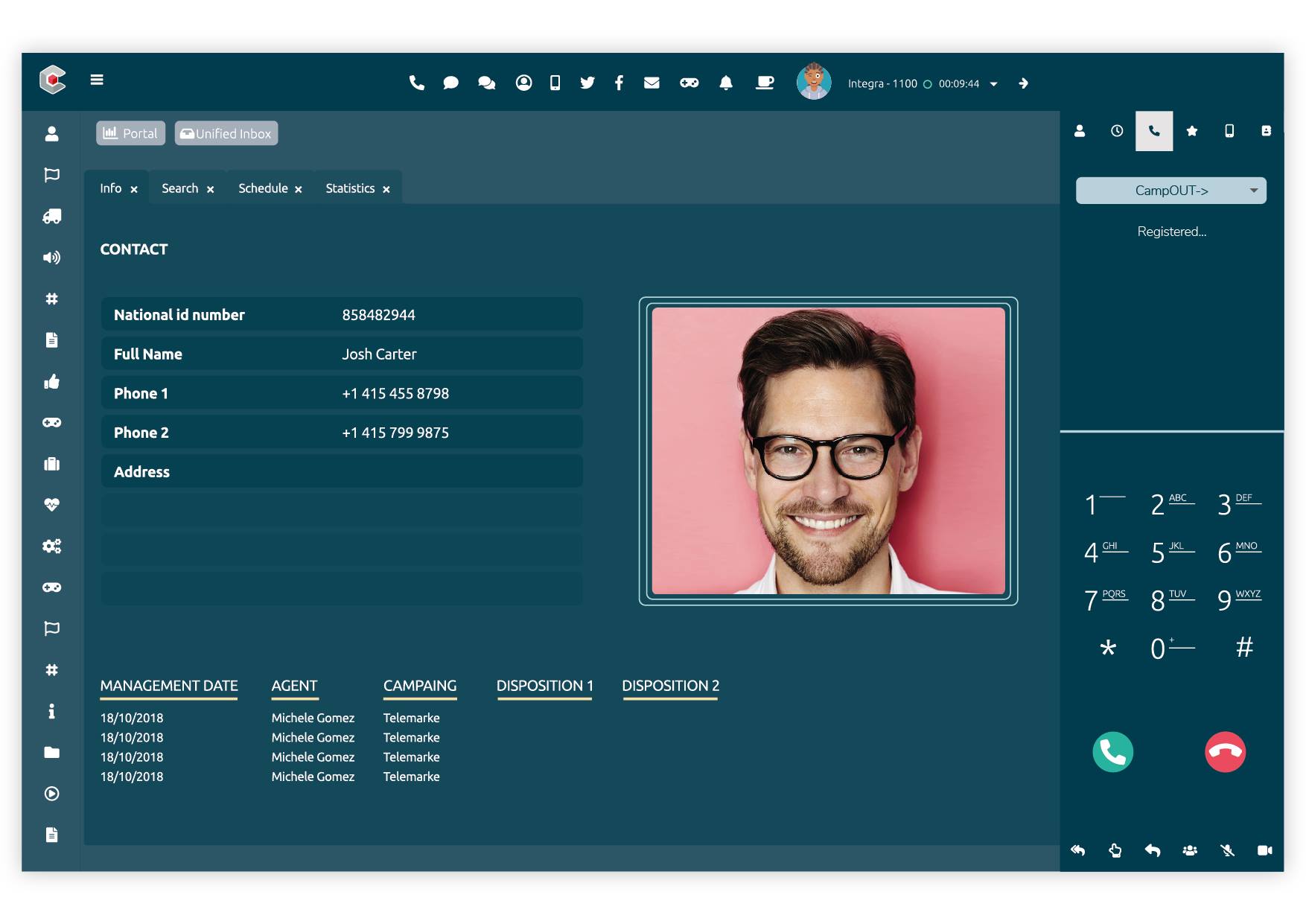This screenshot has height=924, width=1306.
Task: Toggle the microphone mute icon
Action: click(1227, 850)
